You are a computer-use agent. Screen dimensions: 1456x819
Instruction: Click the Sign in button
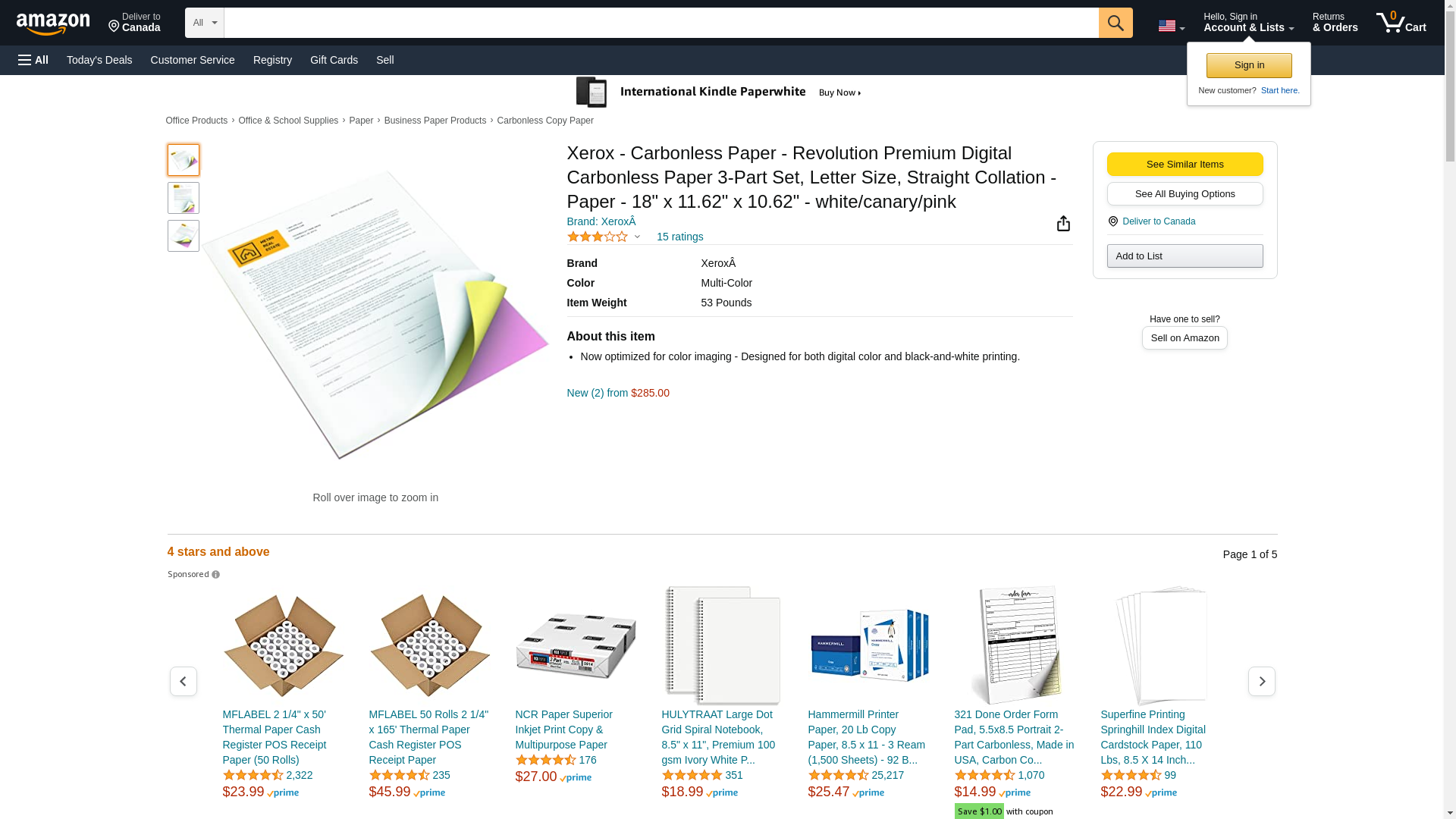[1249, 65]
